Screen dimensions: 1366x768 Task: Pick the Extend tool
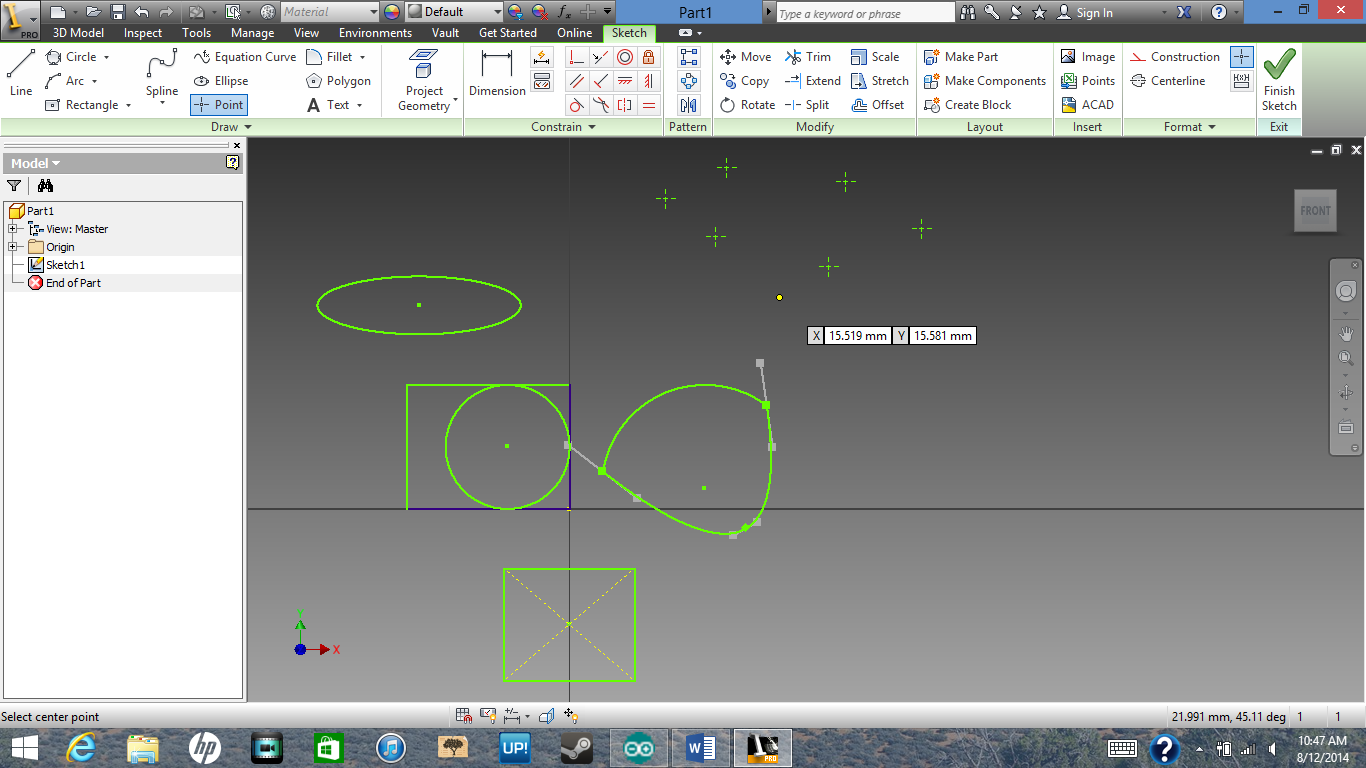click(x=813, y=81)
